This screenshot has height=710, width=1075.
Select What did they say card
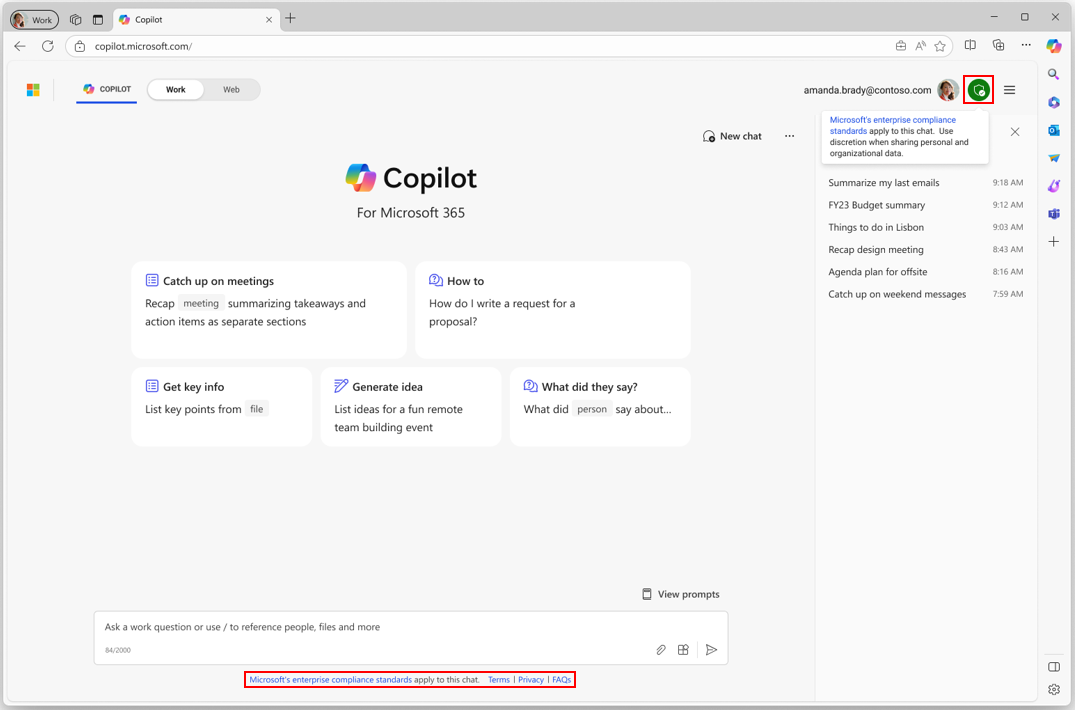coord(600,406)
